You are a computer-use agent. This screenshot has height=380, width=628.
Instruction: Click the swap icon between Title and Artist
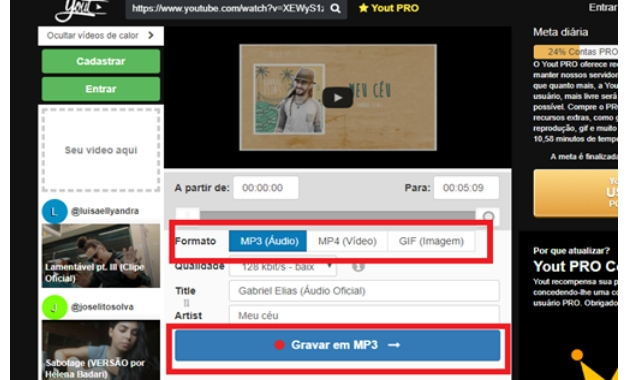coord(186,303)
